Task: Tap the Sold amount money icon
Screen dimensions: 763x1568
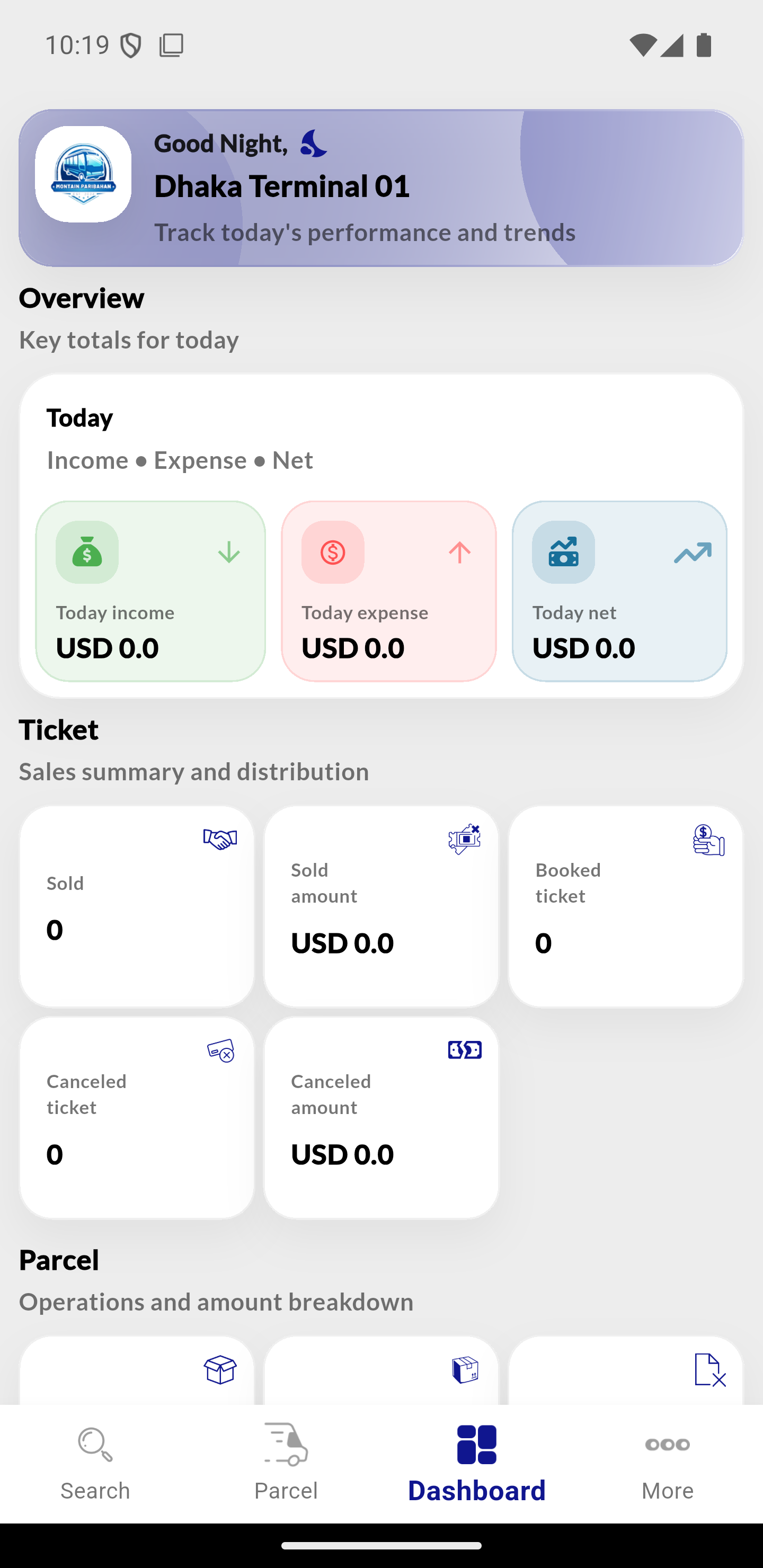Action: point(465,840)
